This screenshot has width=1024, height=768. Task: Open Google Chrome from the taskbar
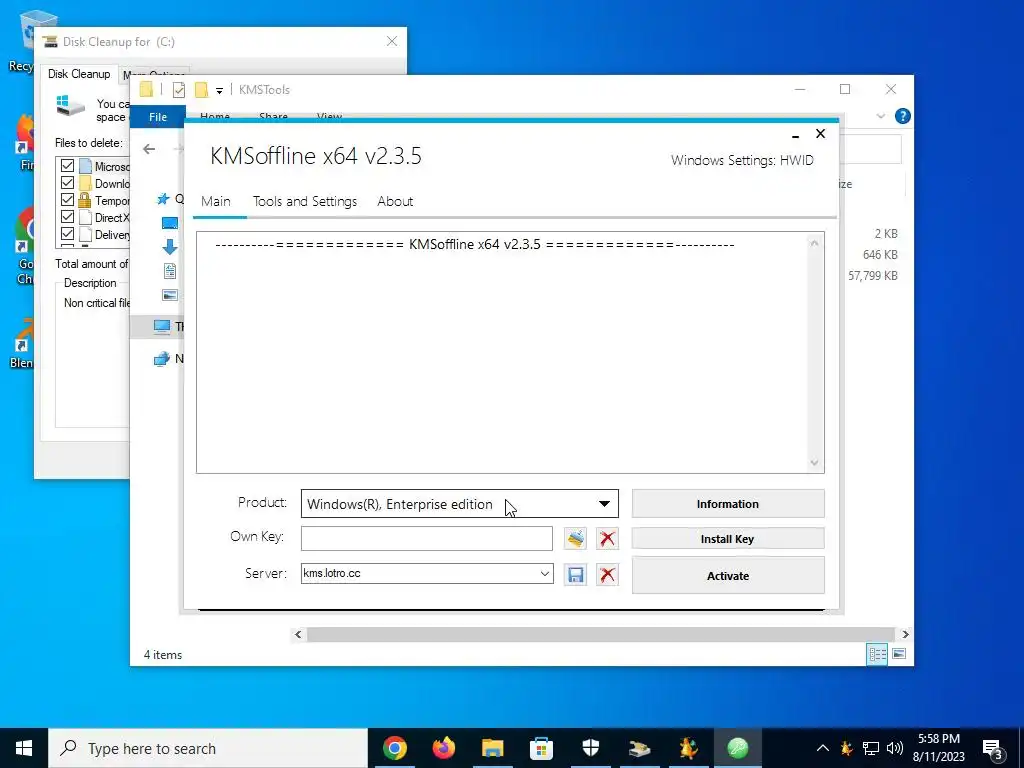[x=394, y=748]
